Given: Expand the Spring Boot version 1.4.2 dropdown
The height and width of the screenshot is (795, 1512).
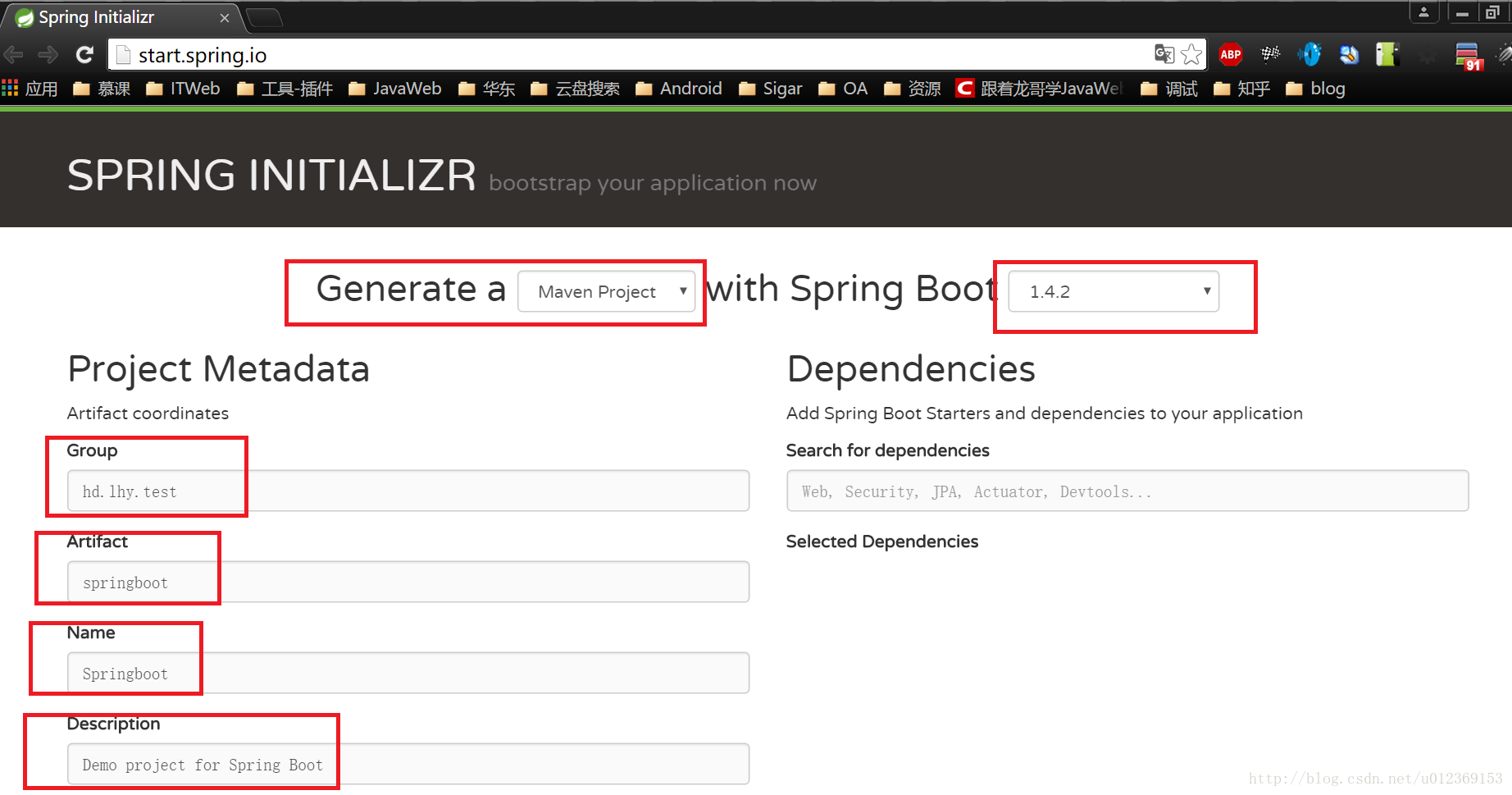Looking at the screenshot, I should (1113, 291).
